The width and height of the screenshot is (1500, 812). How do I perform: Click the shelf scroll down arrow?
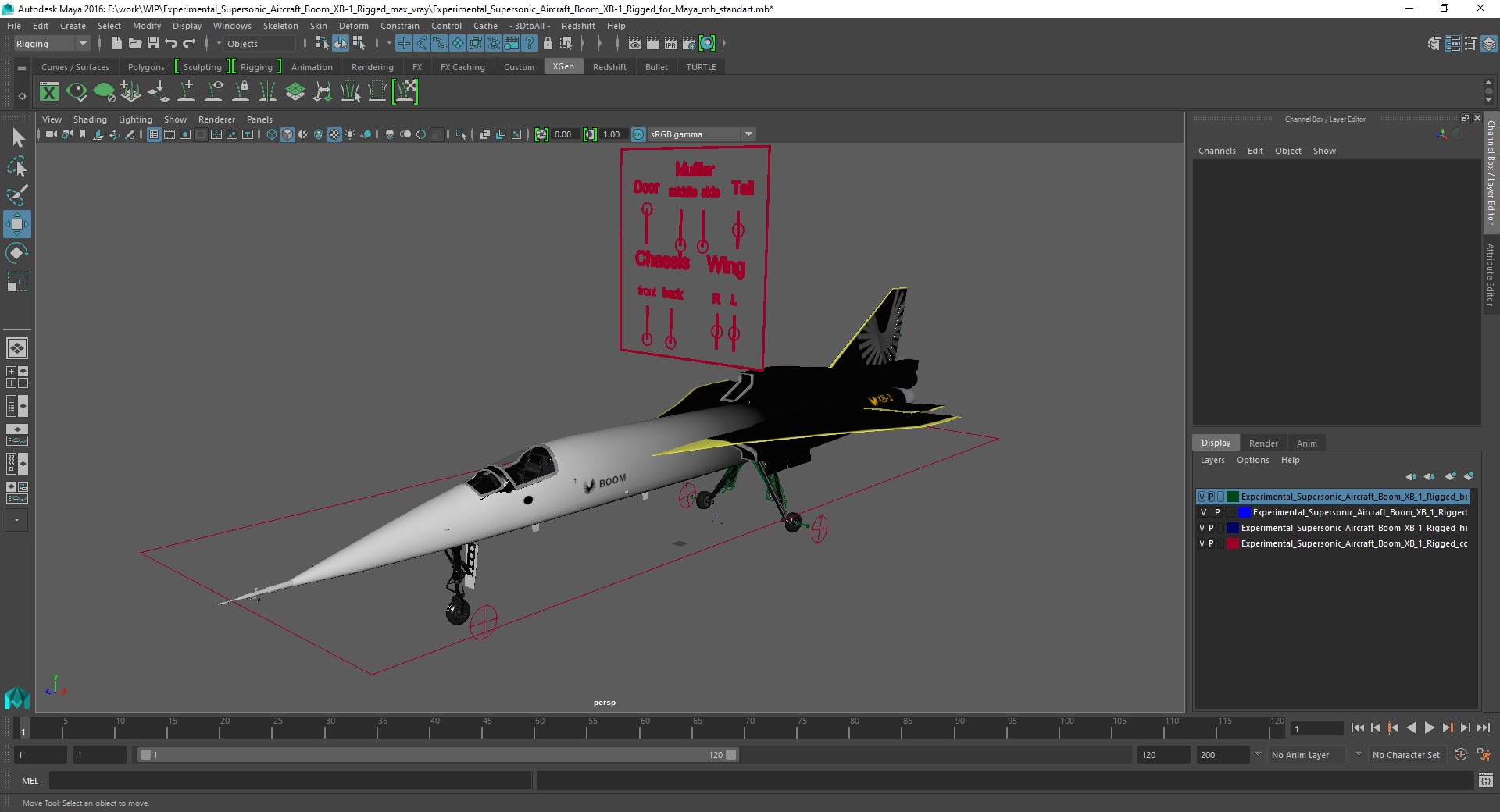click(1489, 101)
